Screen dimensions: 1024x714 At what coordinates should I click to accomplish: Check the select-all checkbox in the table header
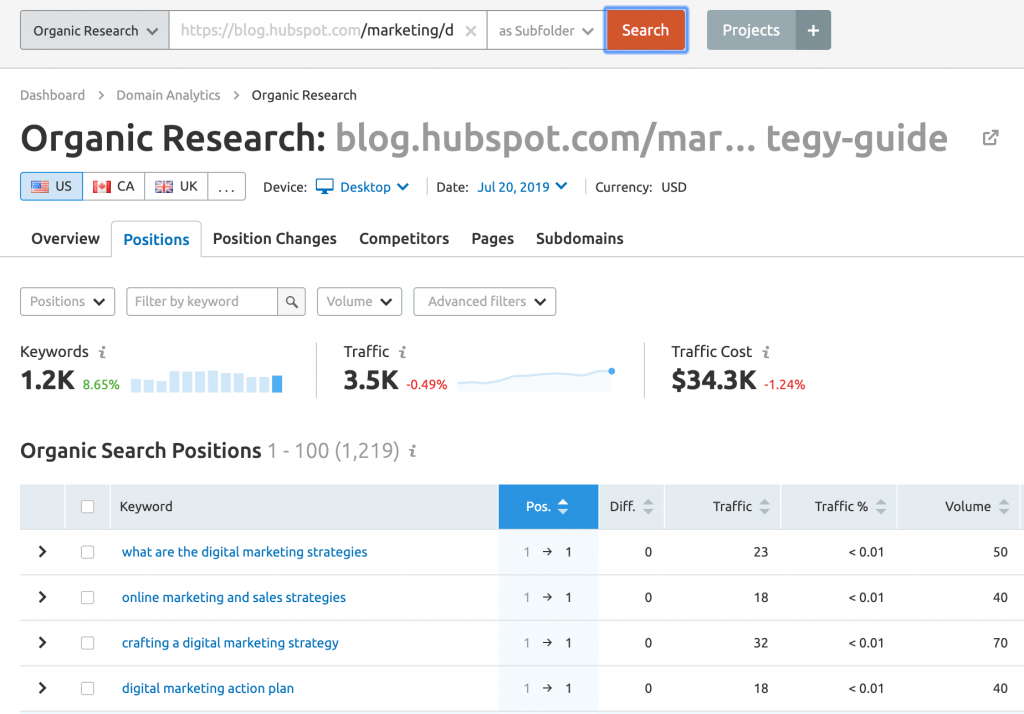pyautogui.click(x=87, y=506)
